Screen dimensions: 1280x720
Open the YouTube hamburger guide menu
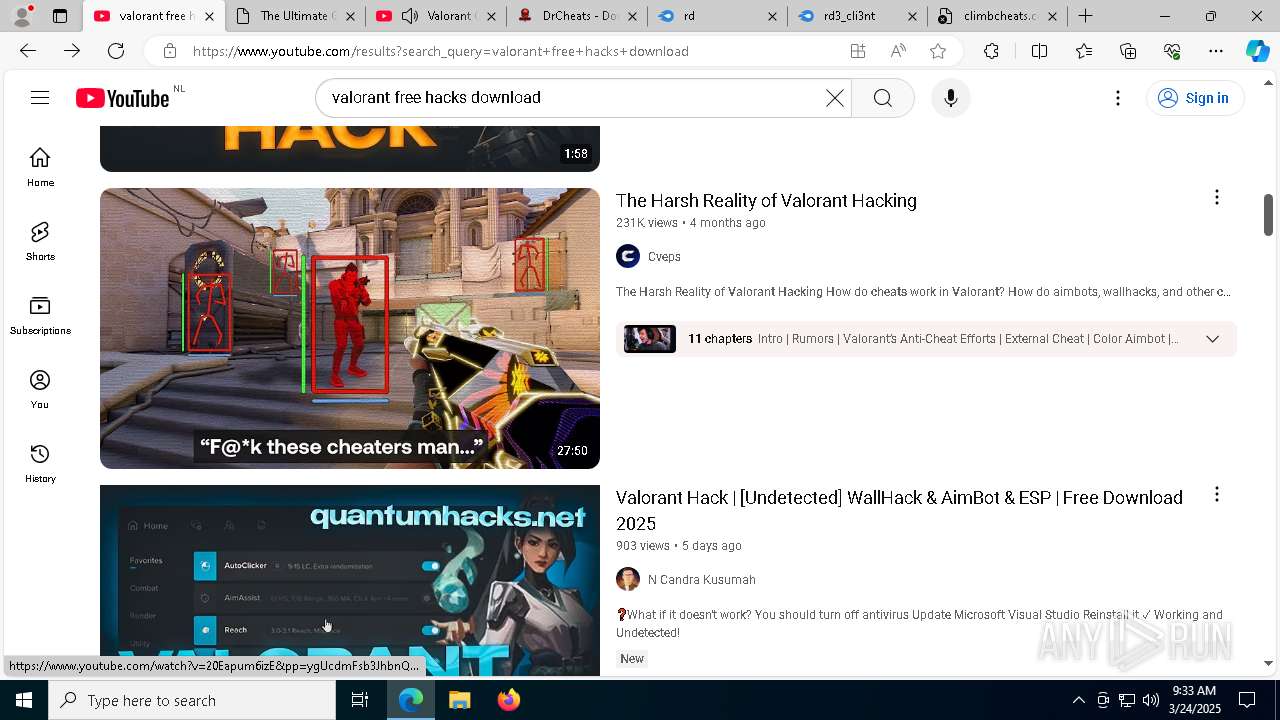click(40, 98)
